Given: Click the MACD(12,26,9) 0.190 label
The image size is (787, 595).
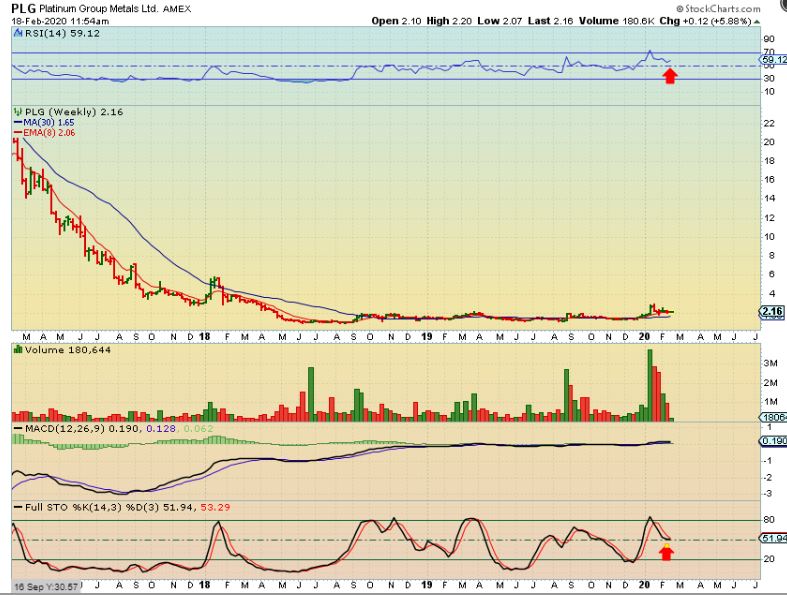Looking at the screenshot, I should tap(83, 429).
